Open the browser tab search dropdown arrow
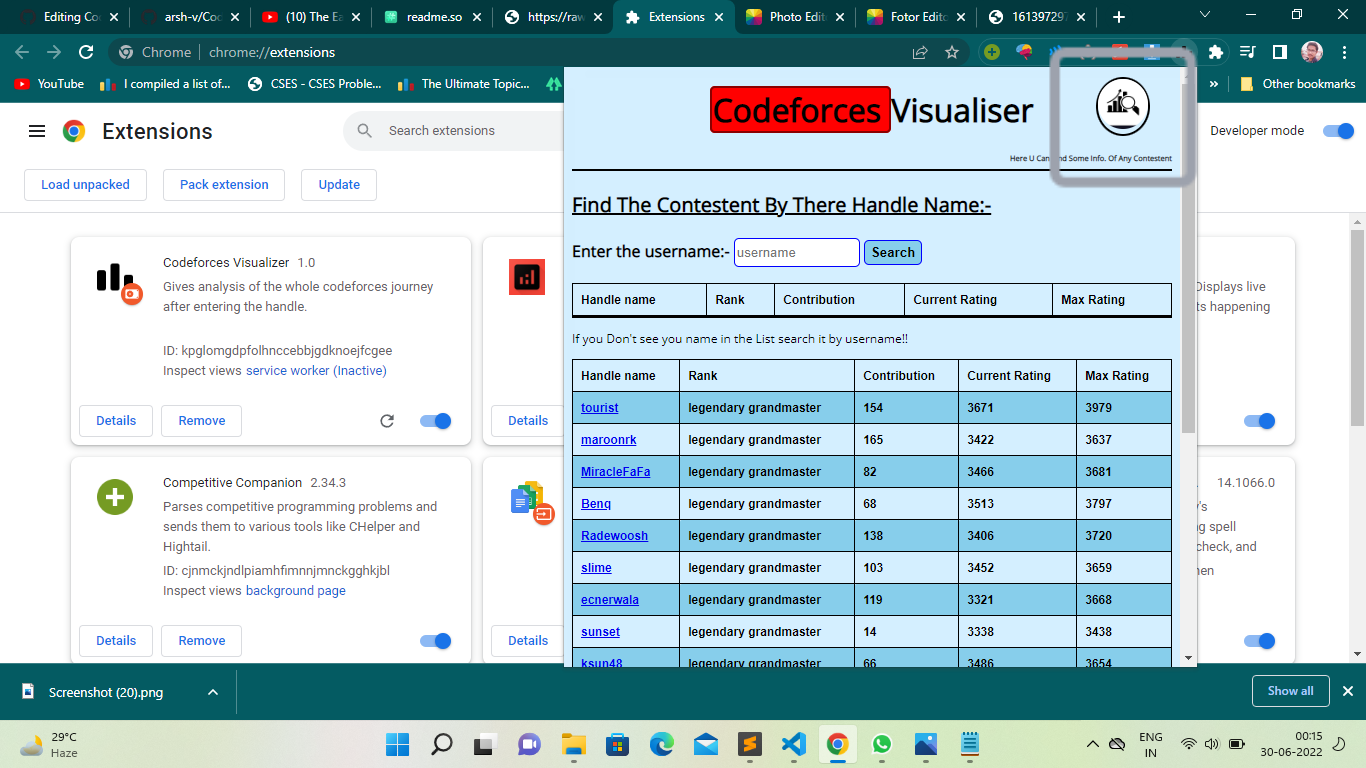 pyautogui.click(x=1204, y=15)
